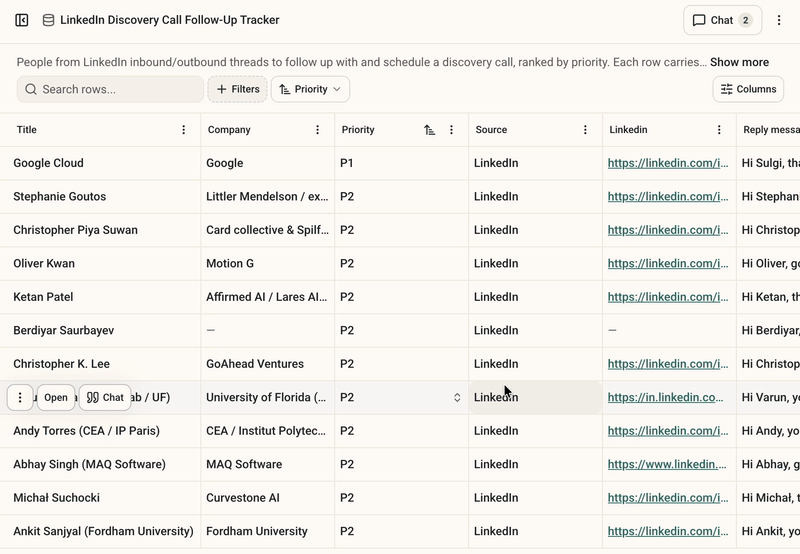Open the Chat panel button
This screenshot has width=800, height=554.
722,20
